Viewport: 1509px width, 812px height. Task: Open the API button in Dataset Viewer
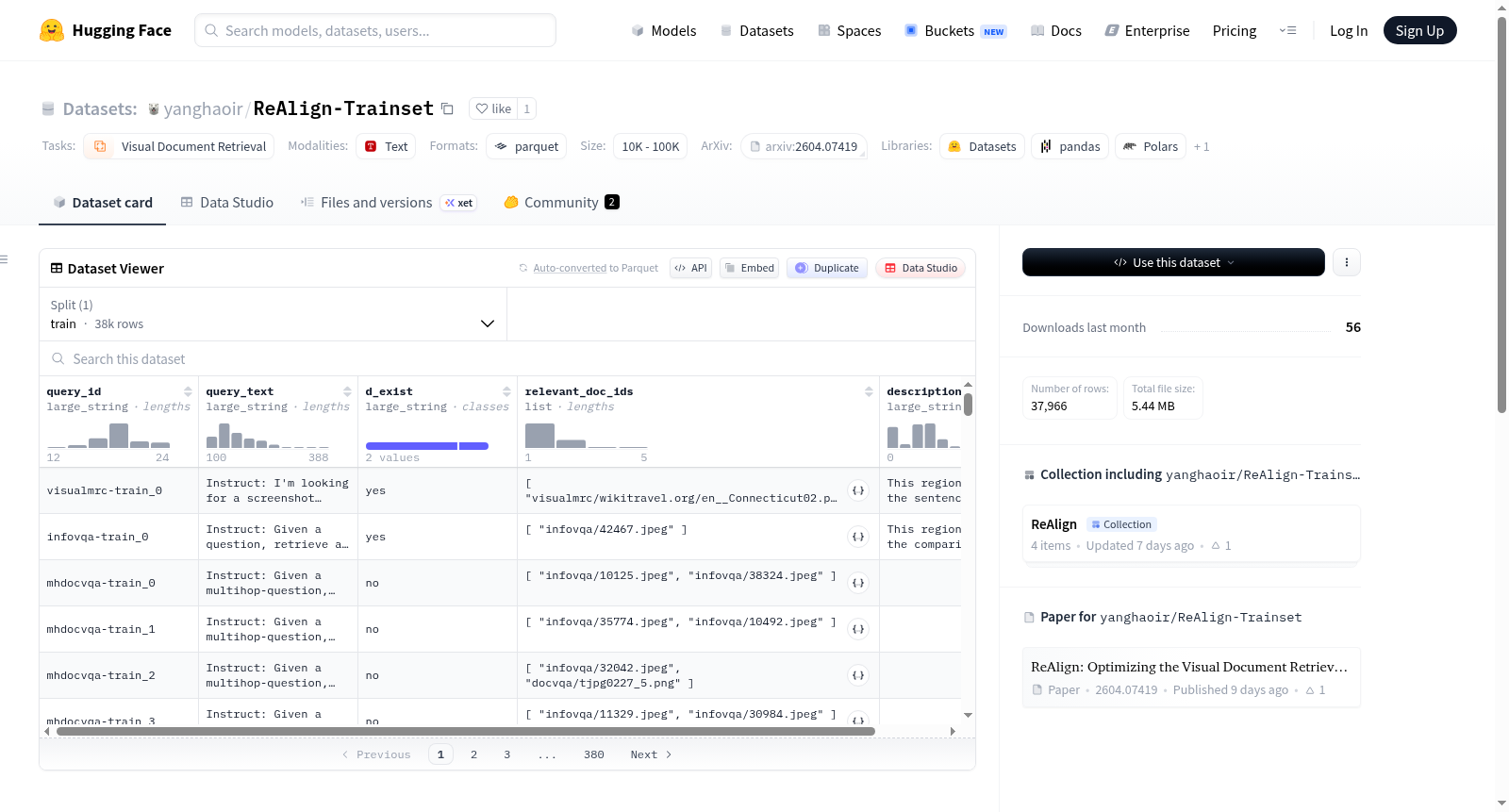(690, 268)
